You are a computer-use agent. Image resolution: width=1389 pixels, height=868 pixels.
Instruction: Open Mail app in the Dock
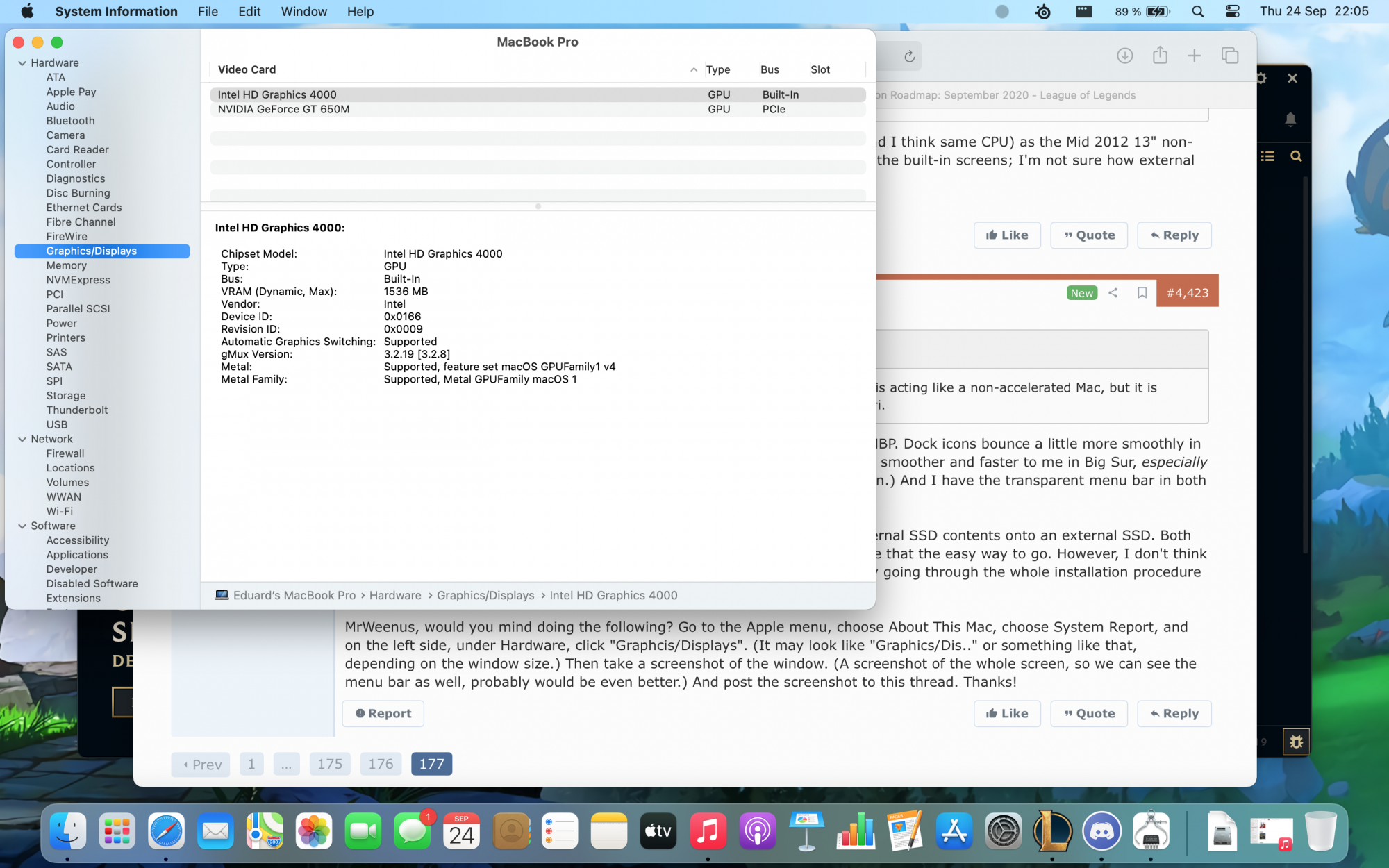215,831
